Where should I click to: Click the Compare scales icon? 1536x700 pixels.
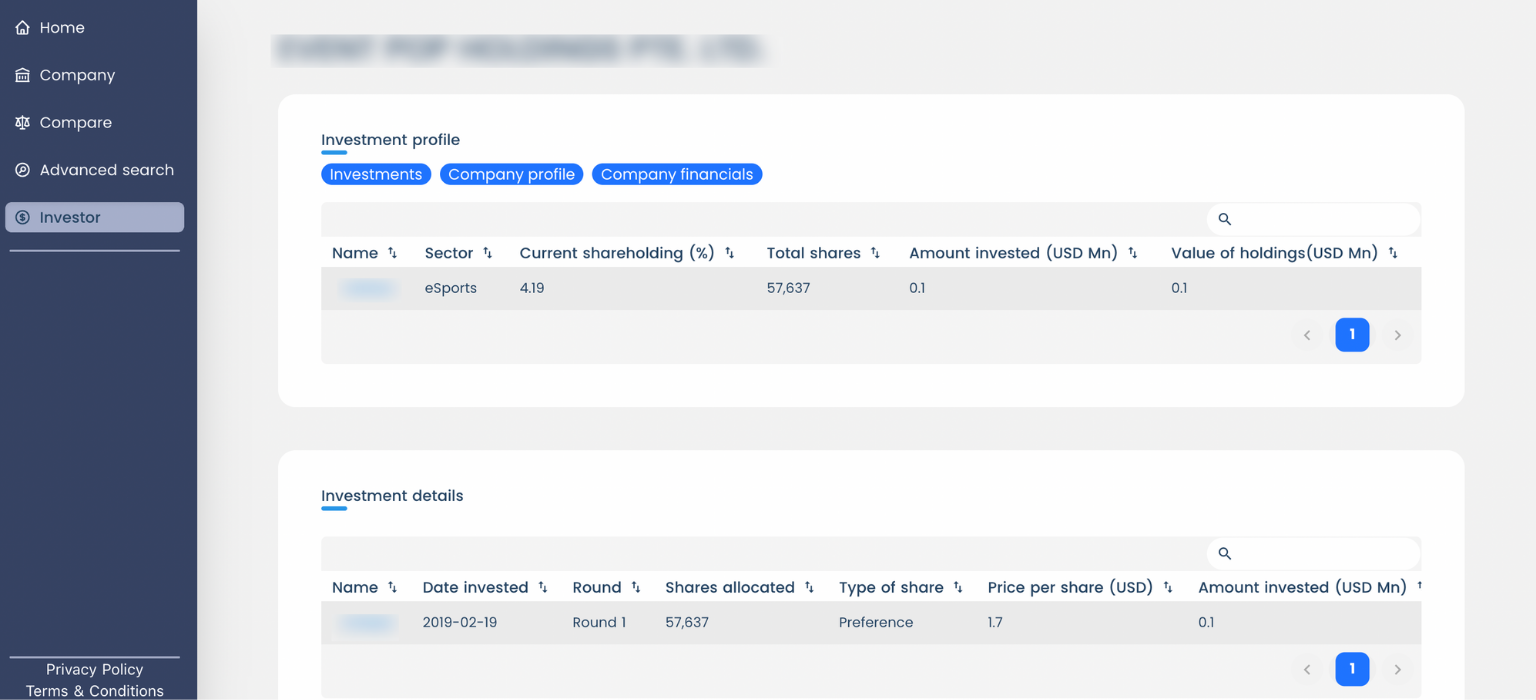(x=22, y=123)
